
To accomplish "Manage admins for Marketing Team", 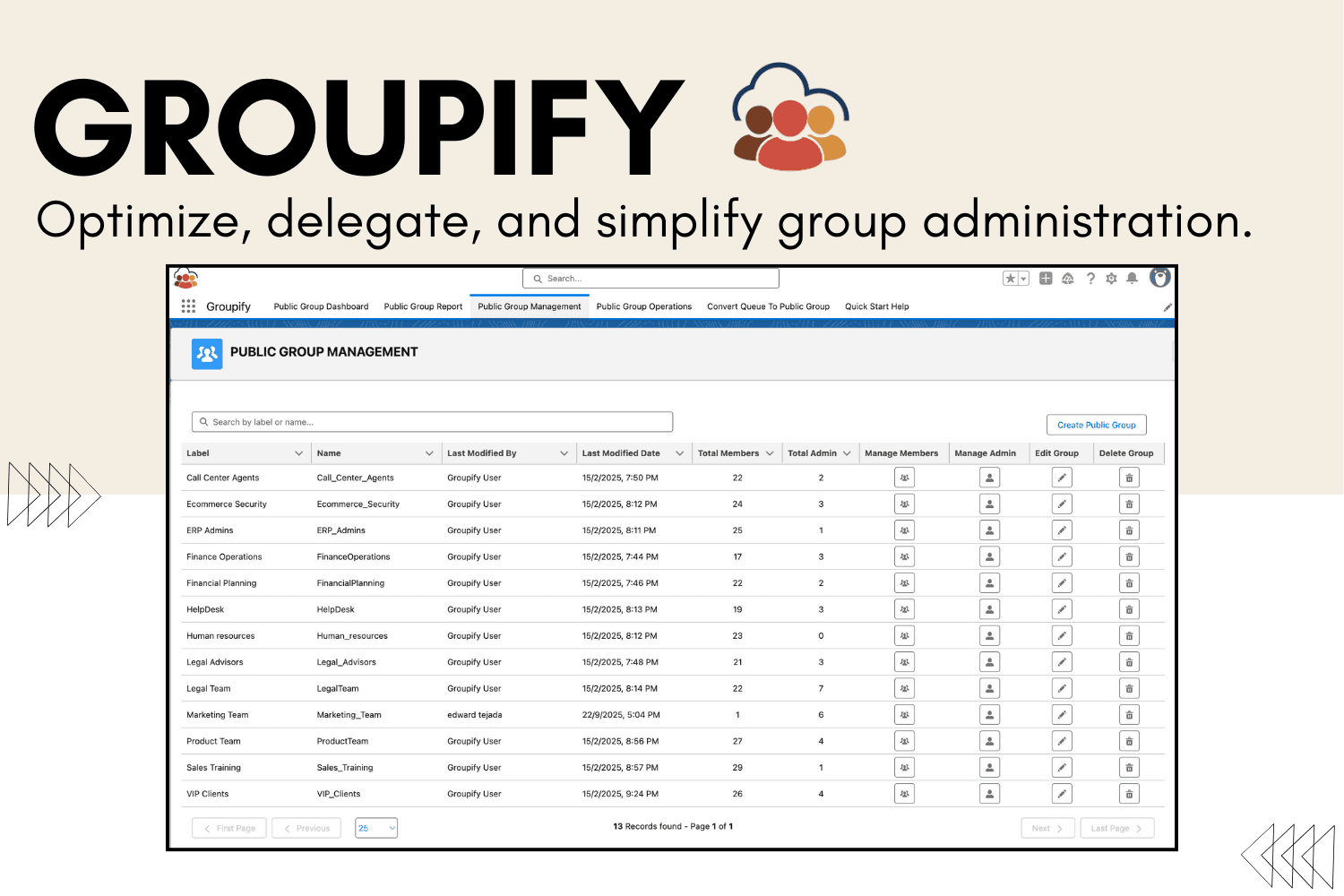I will [989, 715].
